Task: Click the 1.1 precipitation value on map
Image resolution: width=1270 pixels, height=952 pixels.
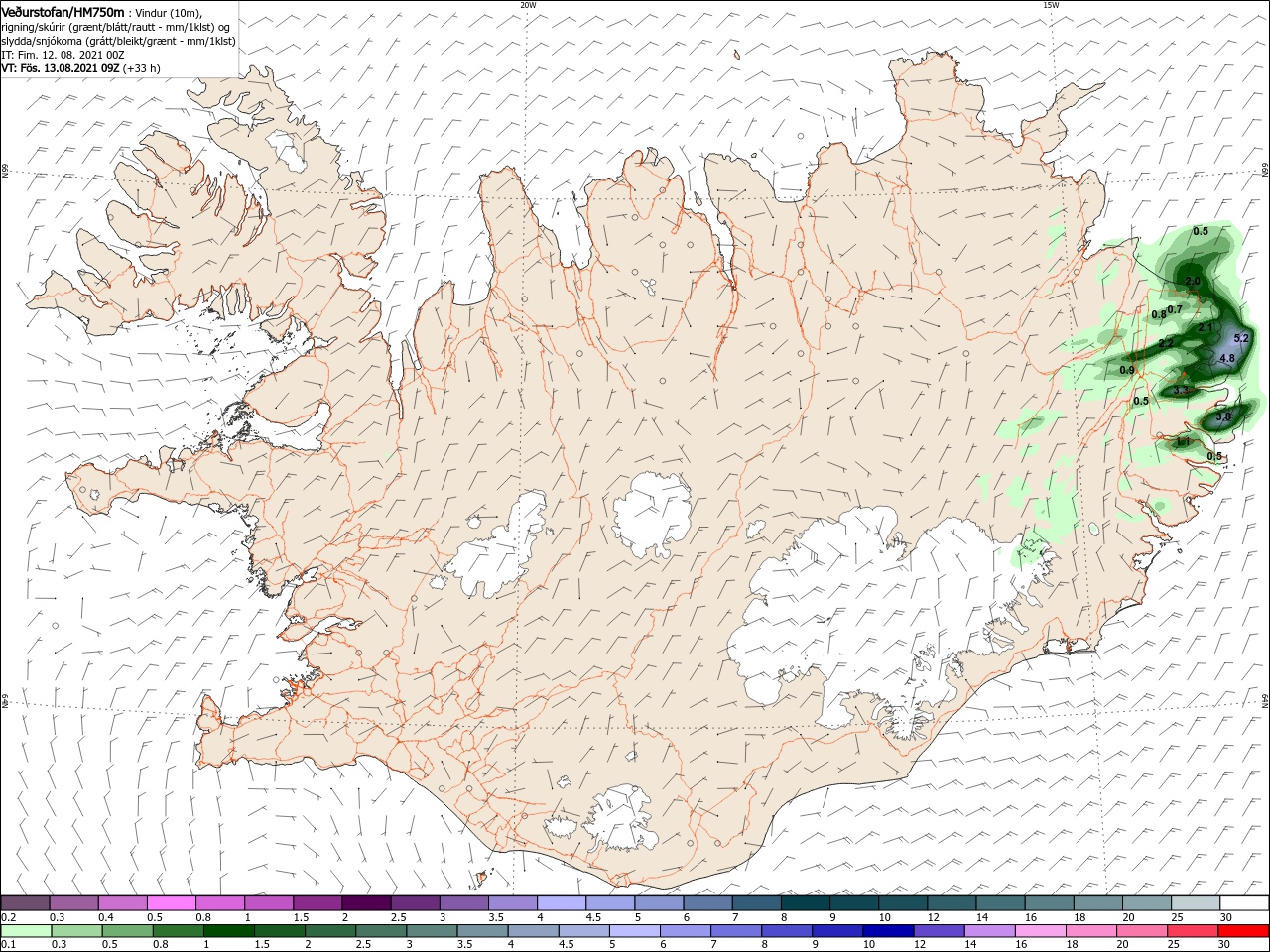Action: (x=1184, y=442)
